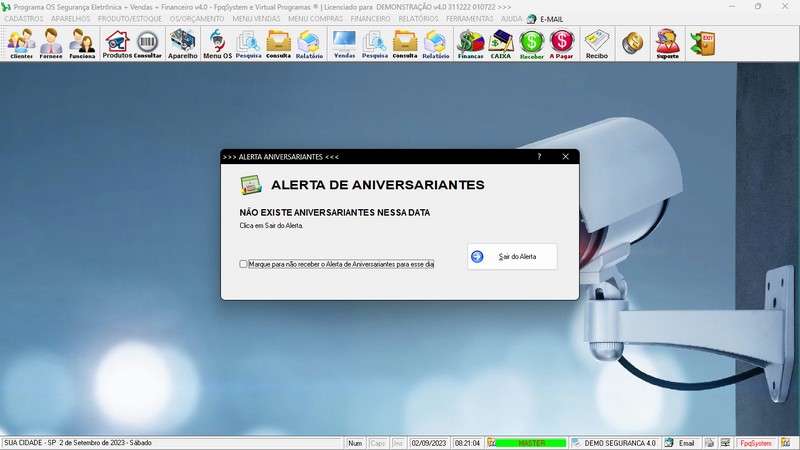
Task: Click the ALERTA DE ANIVERSARIANTES heading
Action: click(378, 185)
